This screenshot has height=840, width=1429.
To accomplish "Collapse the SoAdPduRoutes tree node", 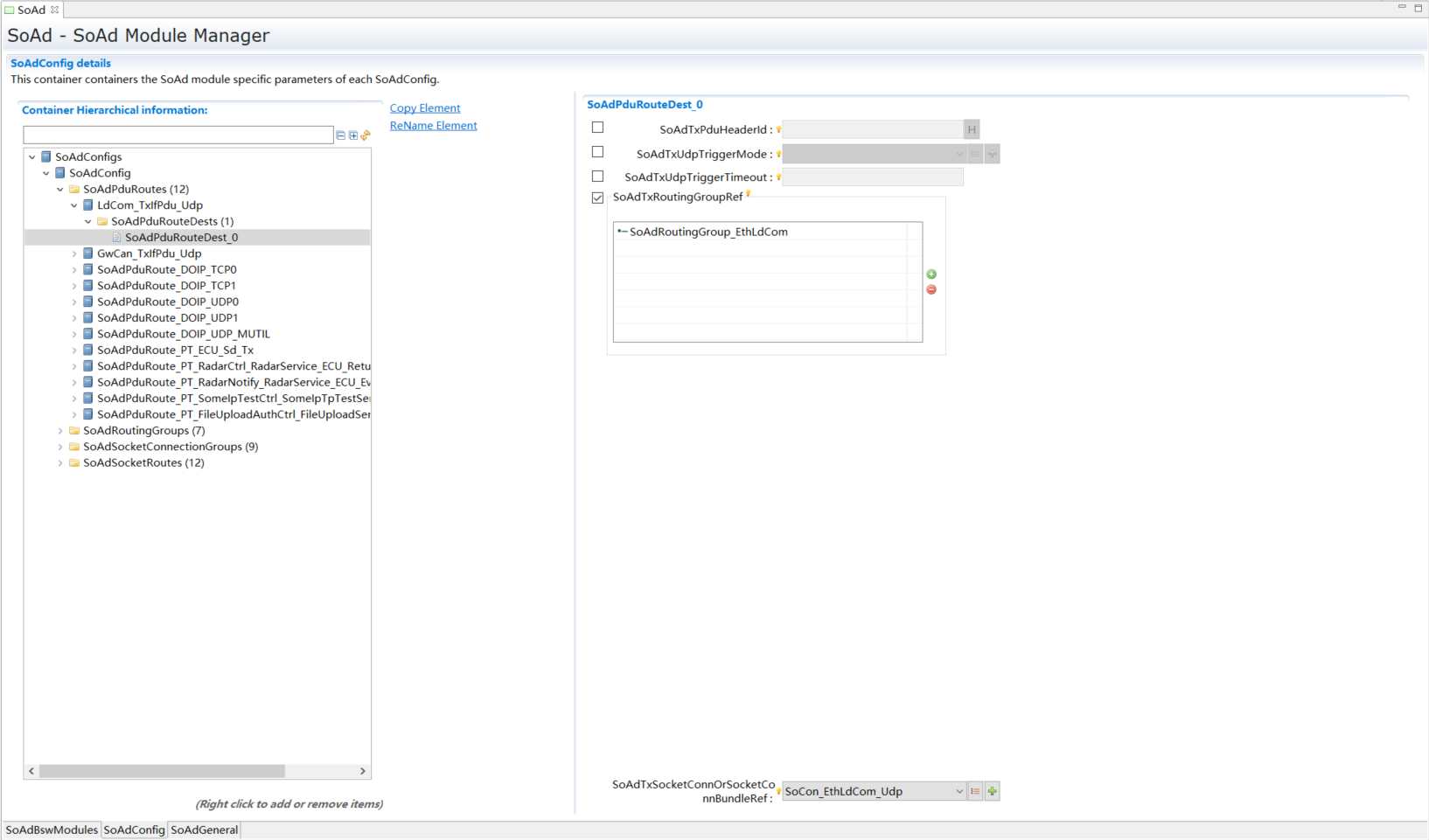I will (x=60, y=190).
